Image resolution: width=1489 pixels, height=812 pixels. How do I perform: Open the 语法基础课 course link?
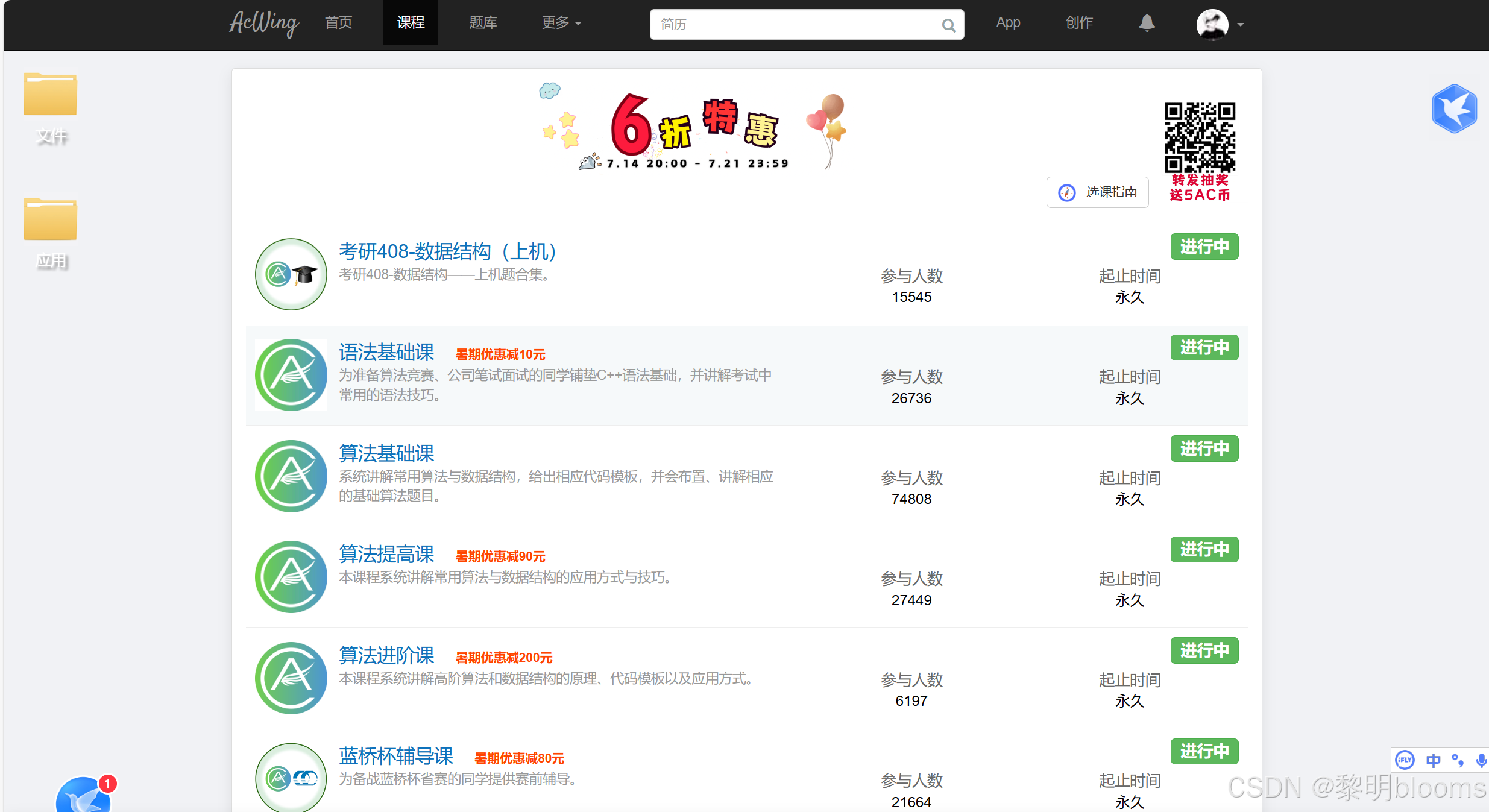pos(386,352)
